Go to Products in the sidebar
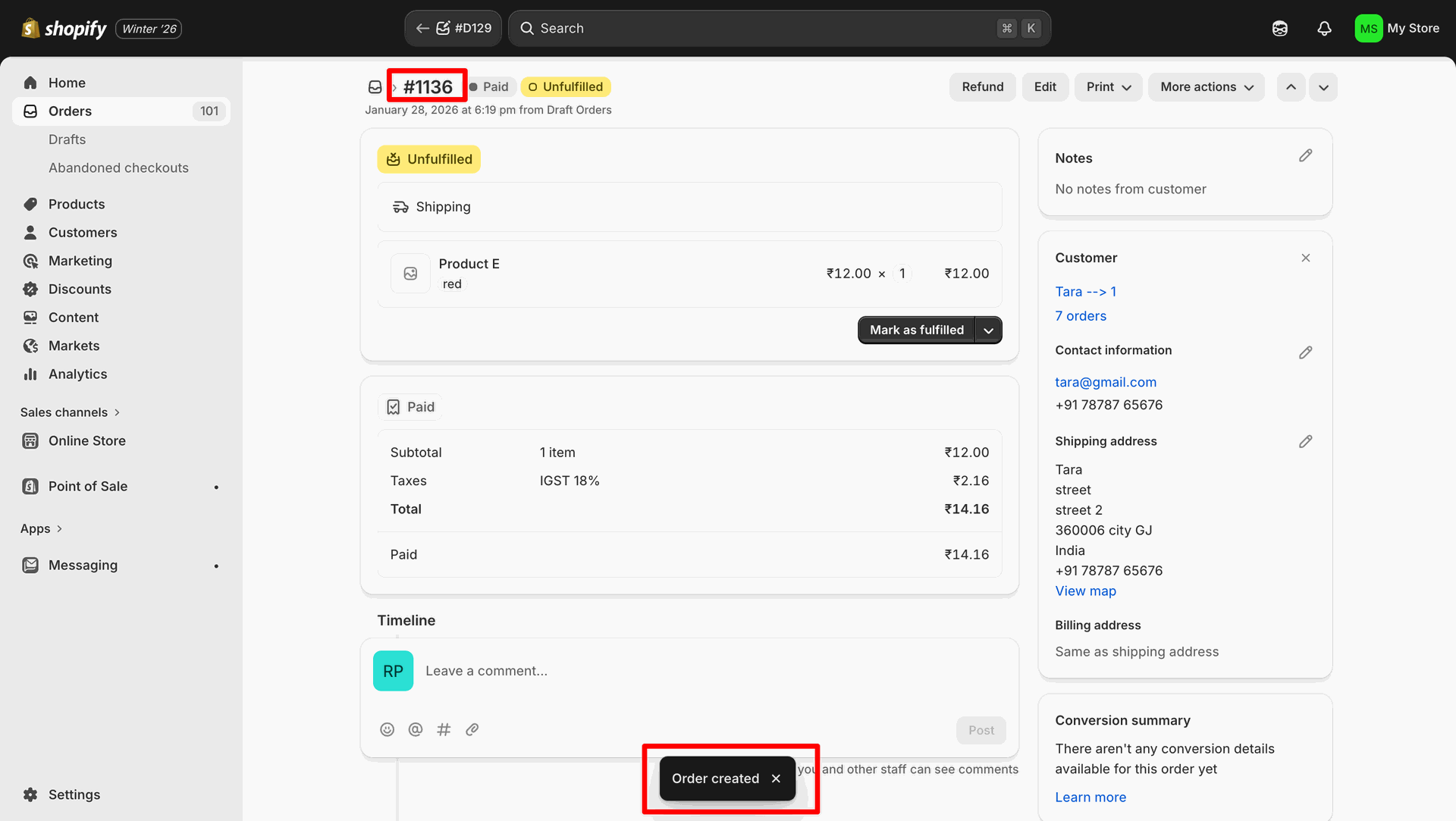The width and height of the screenshot is (1456, 821). pos(77,204)
